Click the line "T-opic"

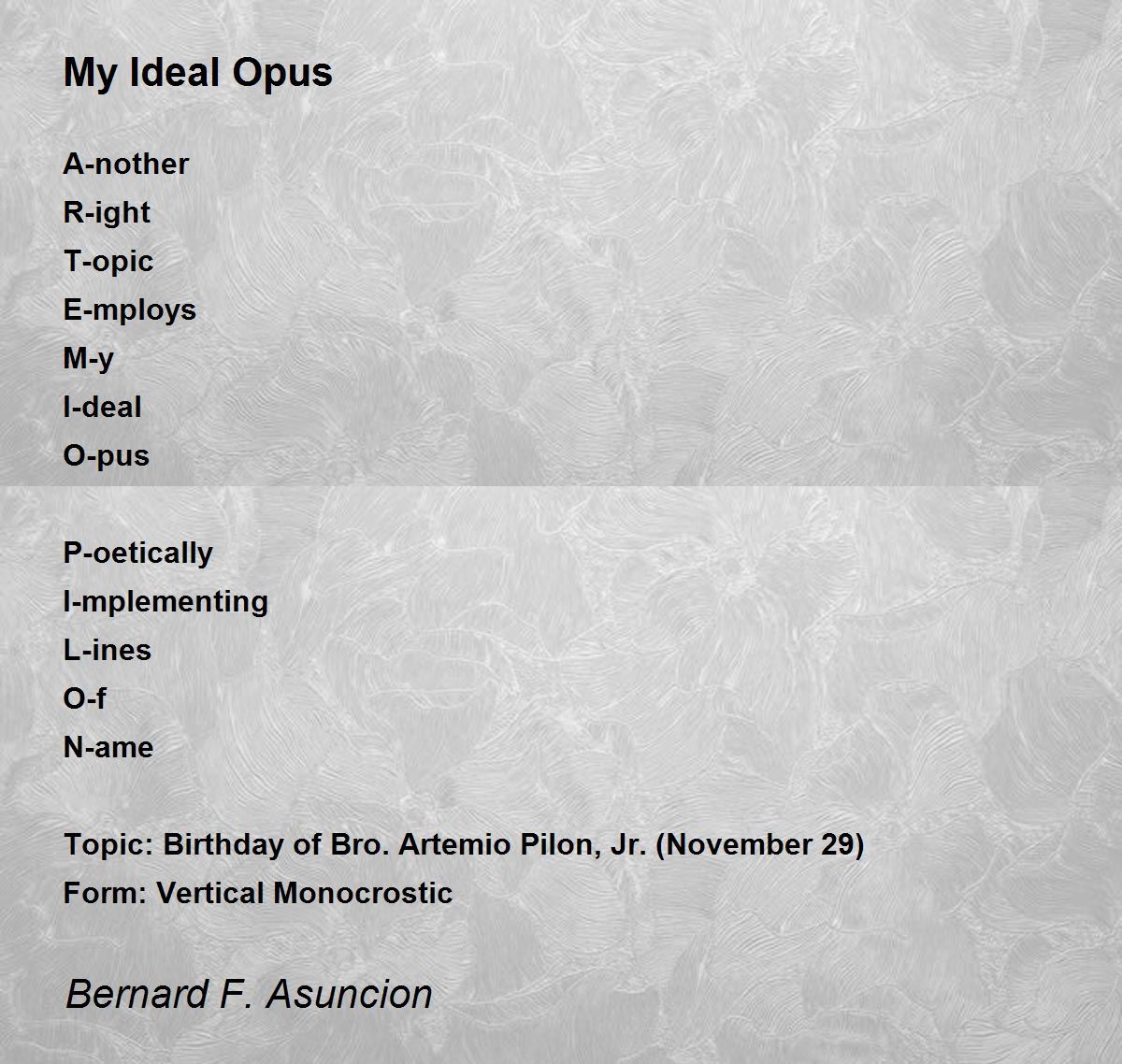point(108,262)
